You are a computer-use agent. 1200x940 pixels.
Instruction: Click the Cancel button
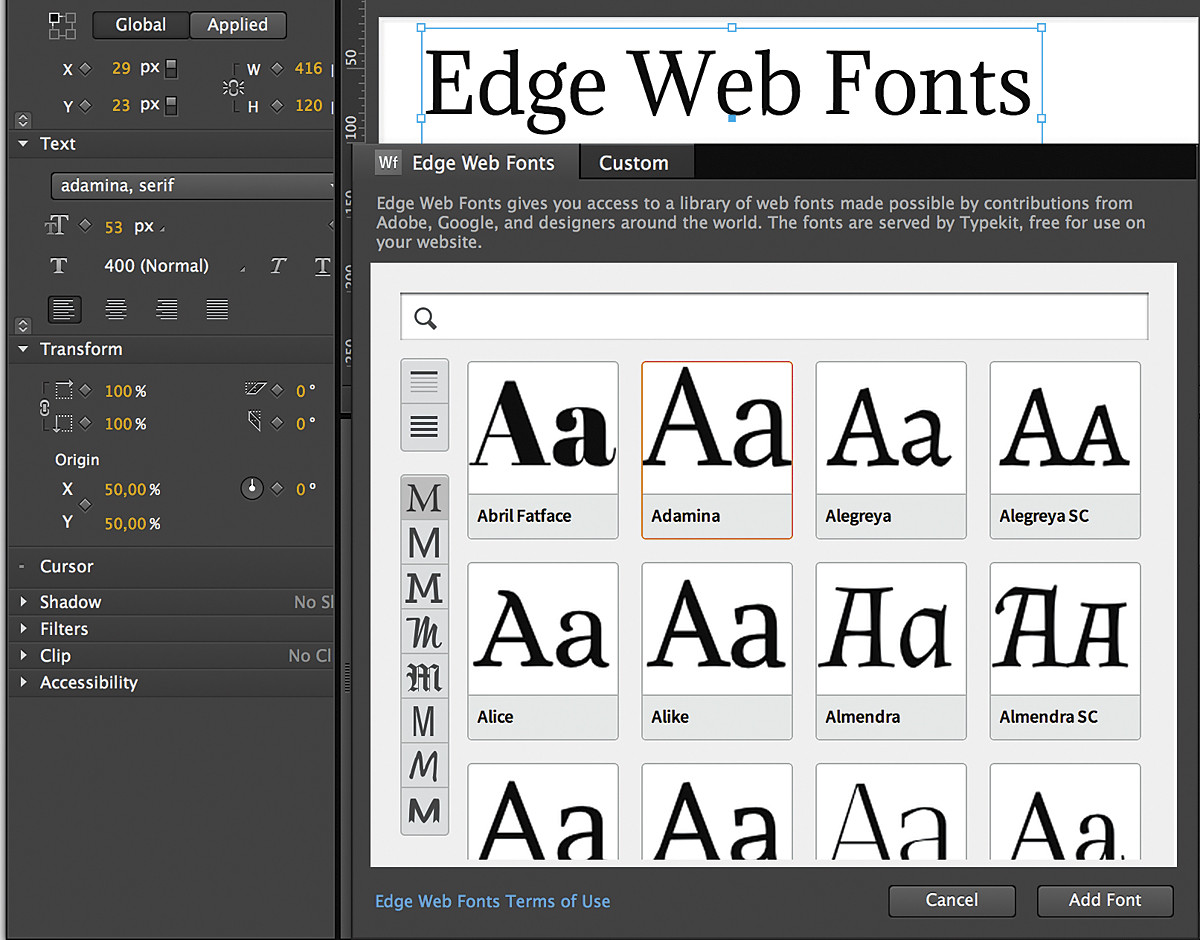(952, 900)
